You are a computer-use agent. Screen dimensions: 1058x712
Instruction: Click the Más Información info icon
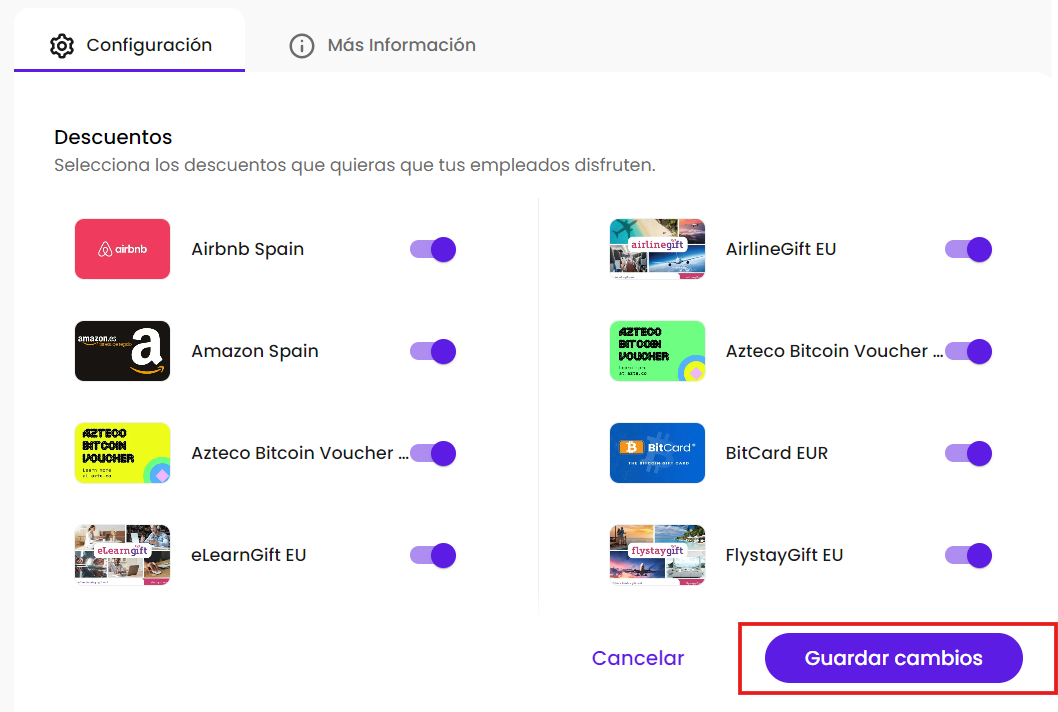(x=301, y=46)
